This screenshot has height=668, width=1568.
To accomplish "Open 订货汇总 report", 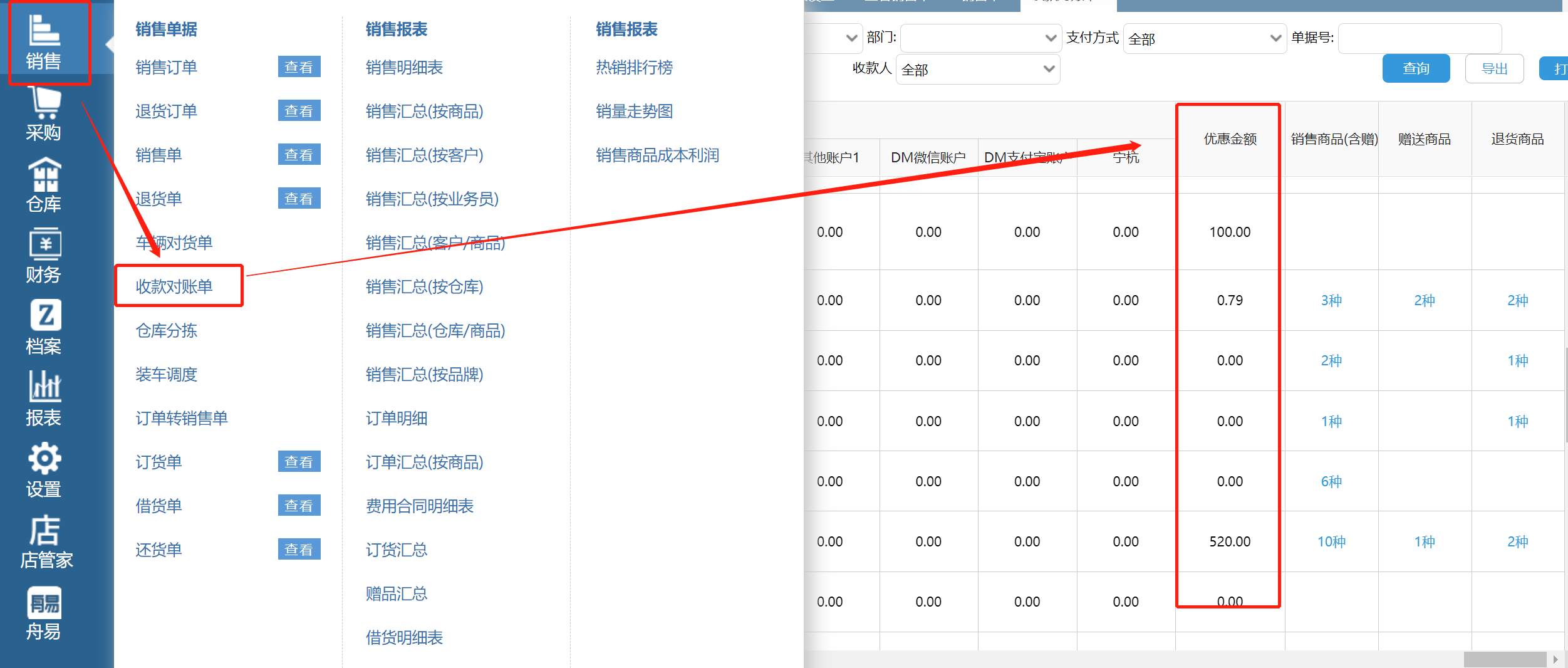I will (x=397, y=550).
